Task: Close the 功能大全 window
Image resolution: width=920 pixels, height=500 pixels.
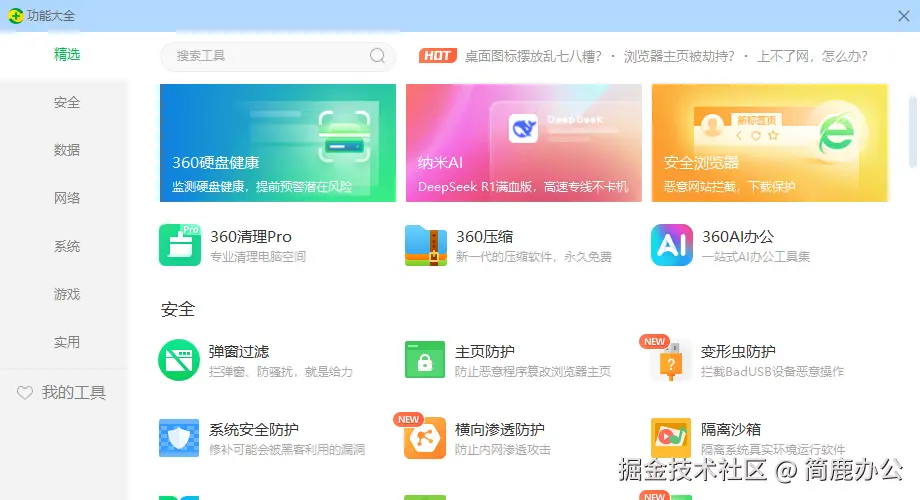Action: pyautogui.click(x=904, y=16)
